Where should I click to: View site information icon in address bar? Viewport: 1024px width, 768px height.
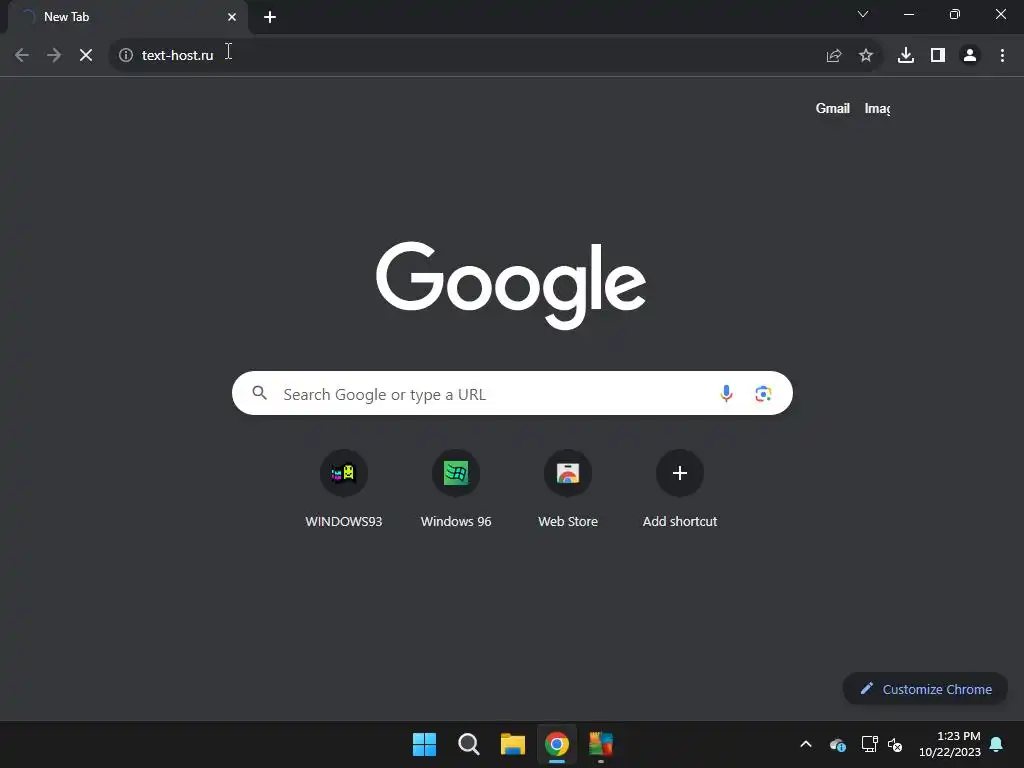point(126,56)
